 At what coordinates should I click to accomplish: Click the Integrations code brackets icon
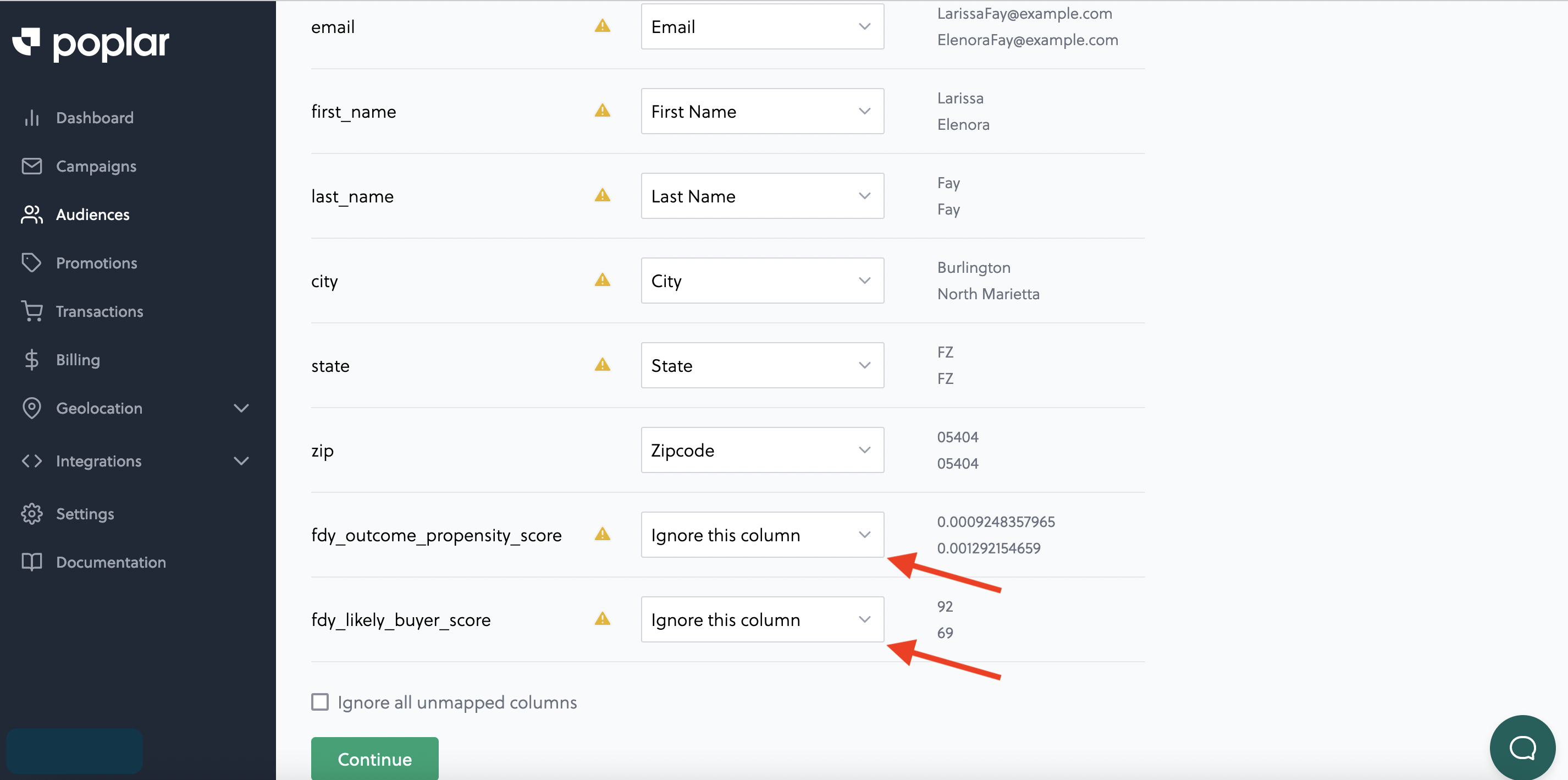(32, 461)
